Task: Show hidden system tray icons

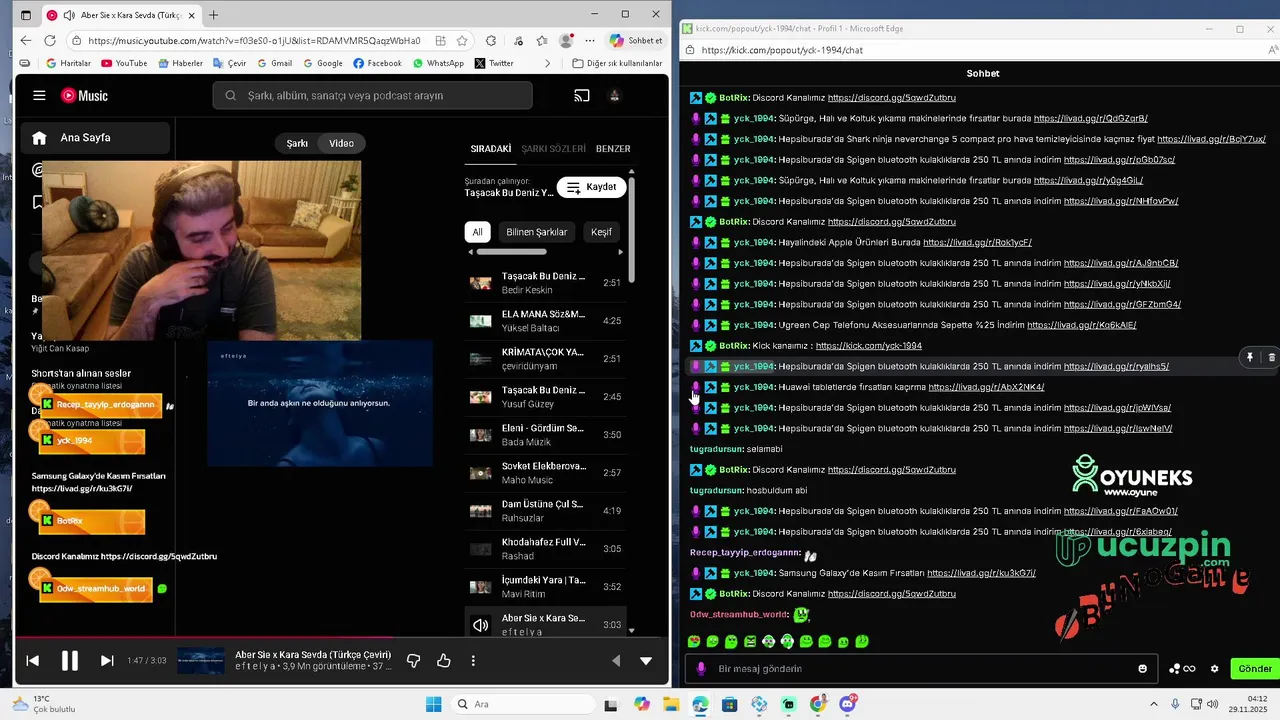Action: (1153, 704)
